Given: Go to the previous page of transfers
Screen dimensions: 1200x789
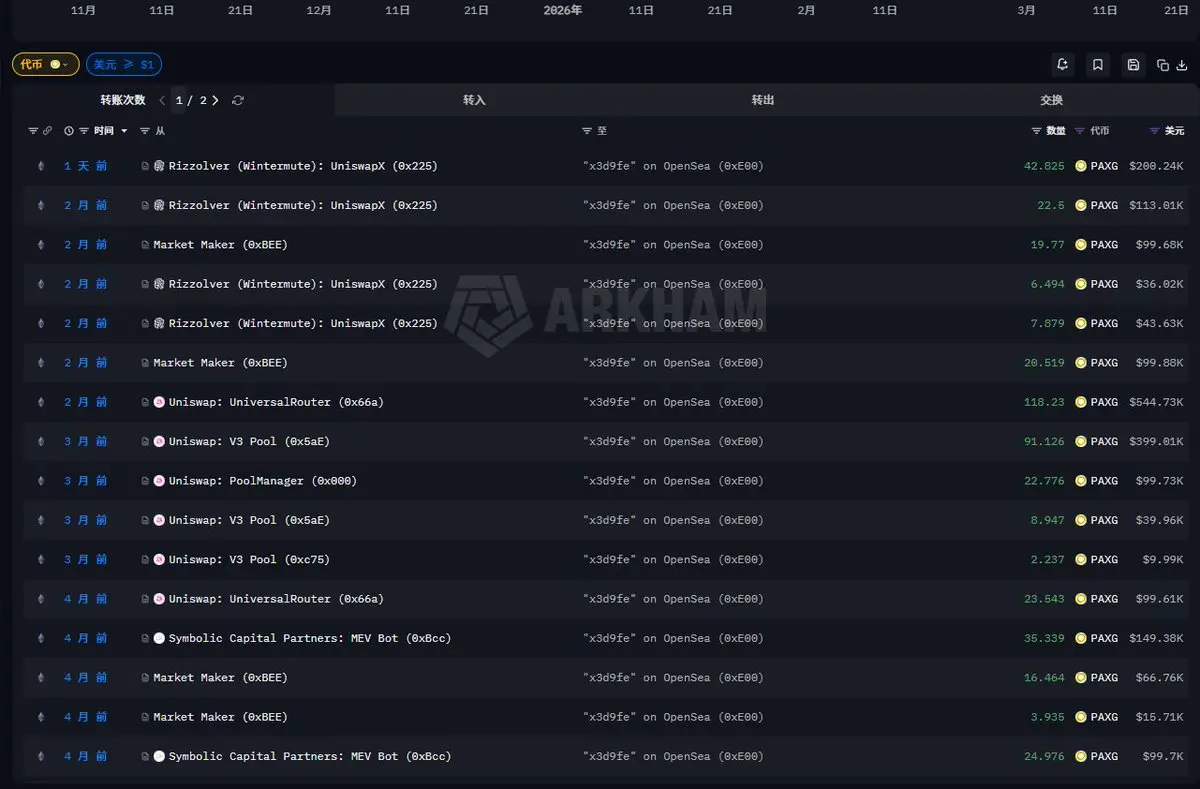Looking at the screenshot, I should coord(162,100).
